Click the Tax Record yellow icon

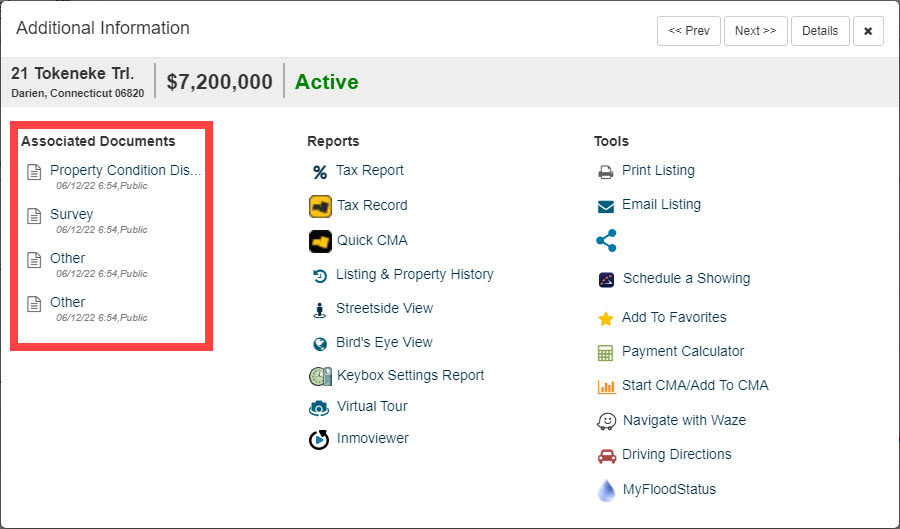(x=320, y=207)
